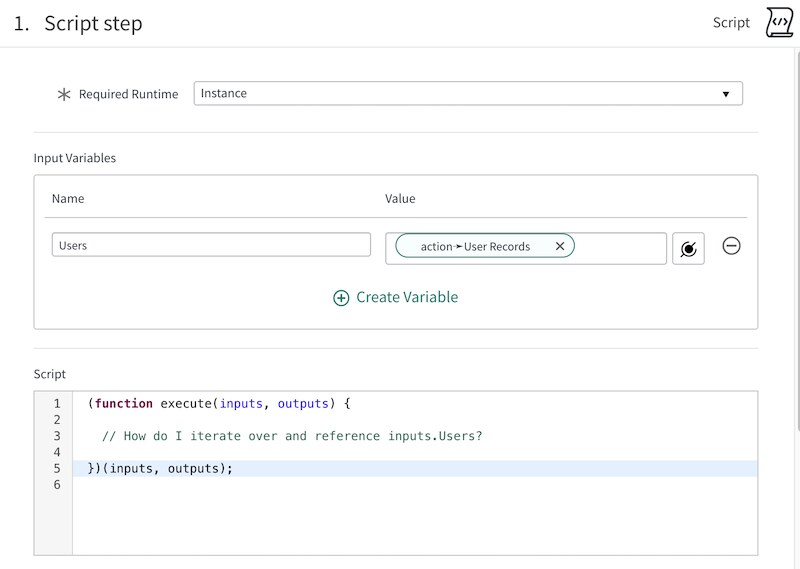800x569 pixels.
Task: Click line number 2 in gutter
Action: coord(57,419)
